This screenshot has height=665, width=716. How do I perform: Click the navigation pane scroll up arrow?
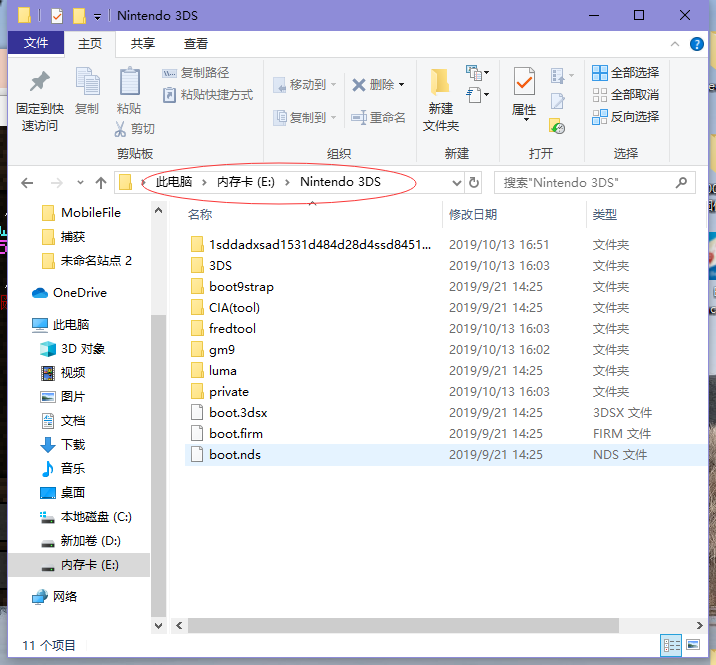pos(158,211)
